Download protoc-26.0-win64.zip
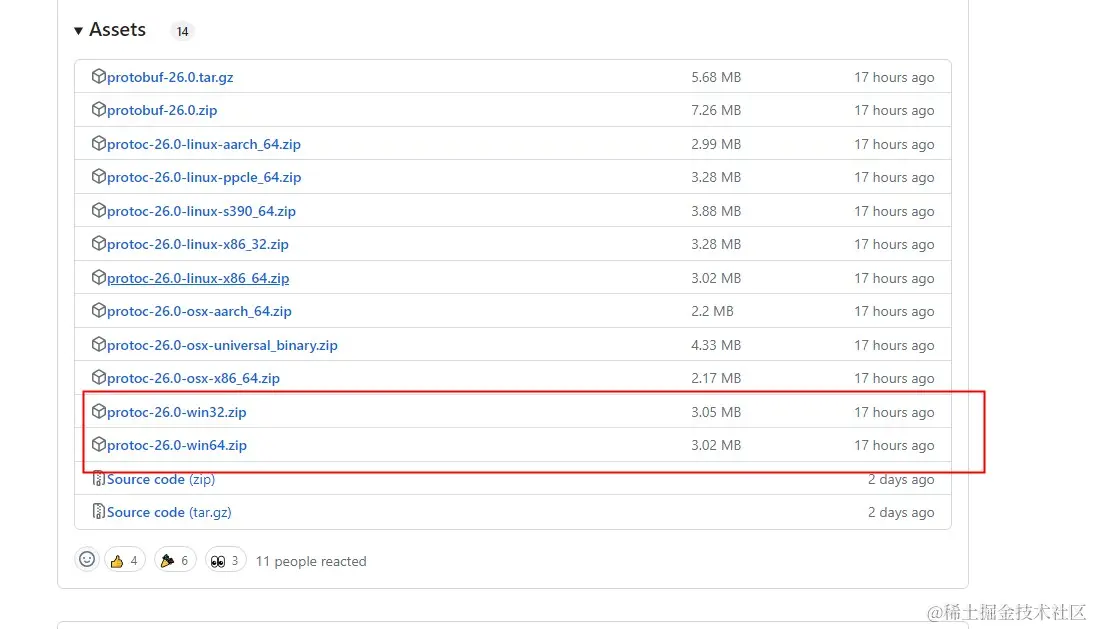1093x629 pixels. (176, 445)
